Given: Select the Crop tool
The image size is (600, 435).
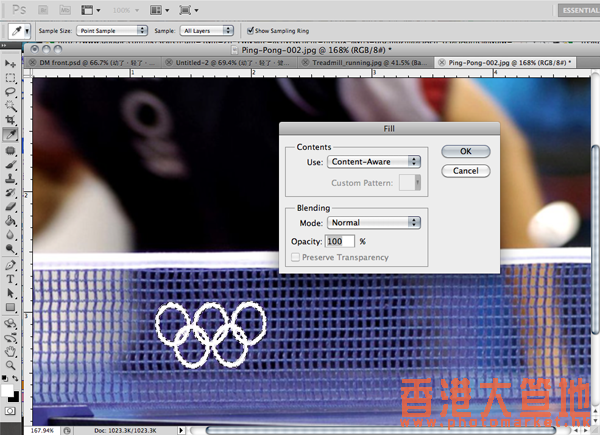Looking at the screenshot, I should 10,120.
